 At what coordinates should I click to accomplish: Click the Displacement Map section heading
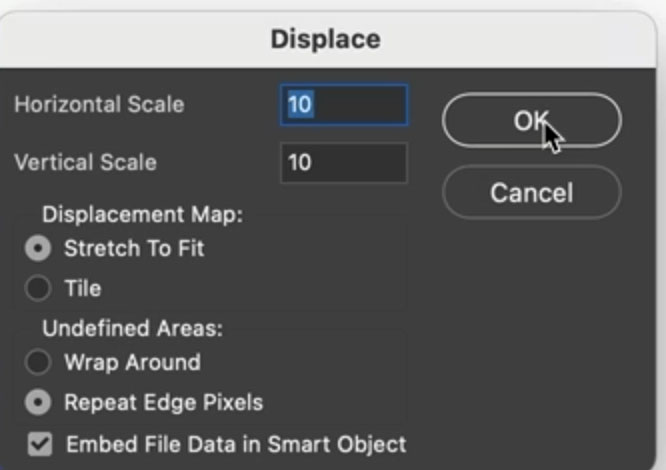click(142, 215)
